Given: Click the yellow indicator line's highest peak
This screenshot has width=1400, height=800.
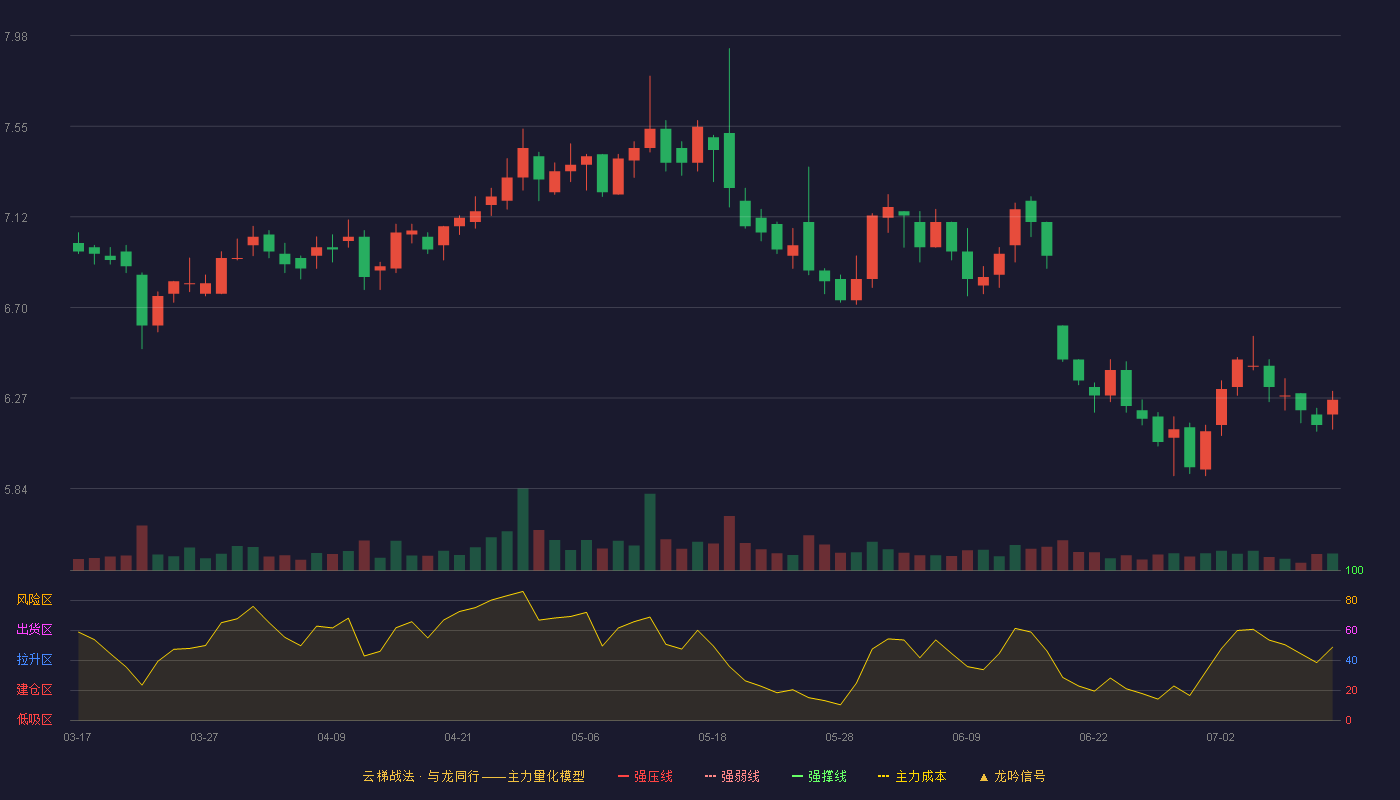Looking at the screenshot, I should click(523, 591).
